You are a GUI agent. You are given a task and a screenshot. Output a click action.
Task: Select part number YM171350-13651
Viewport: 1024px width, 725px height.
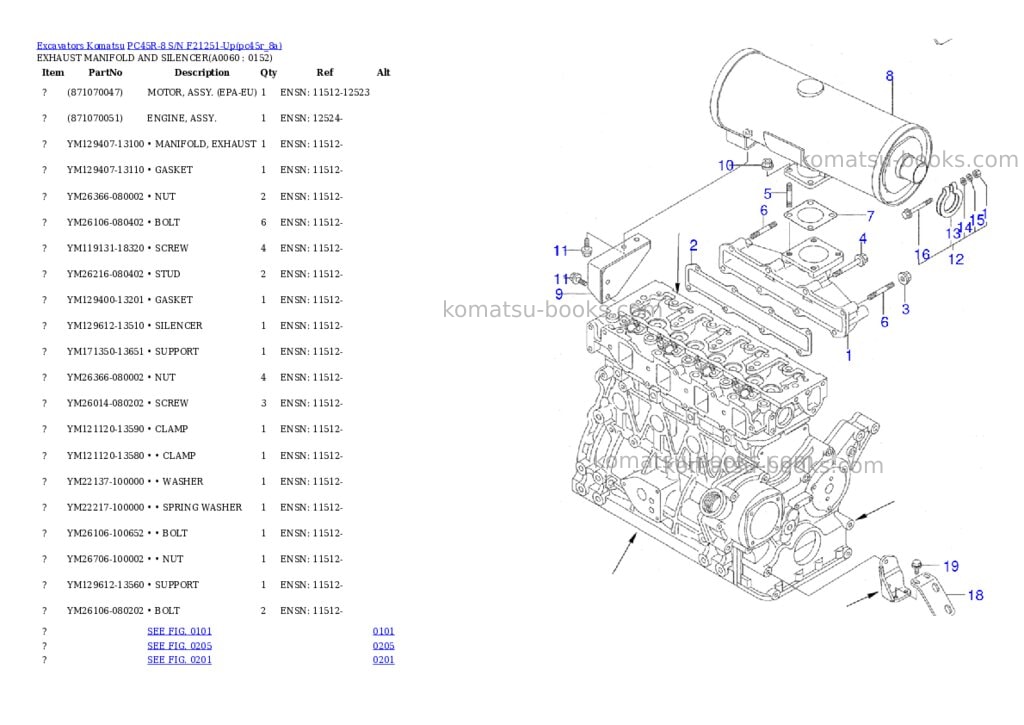coord(105,351)
